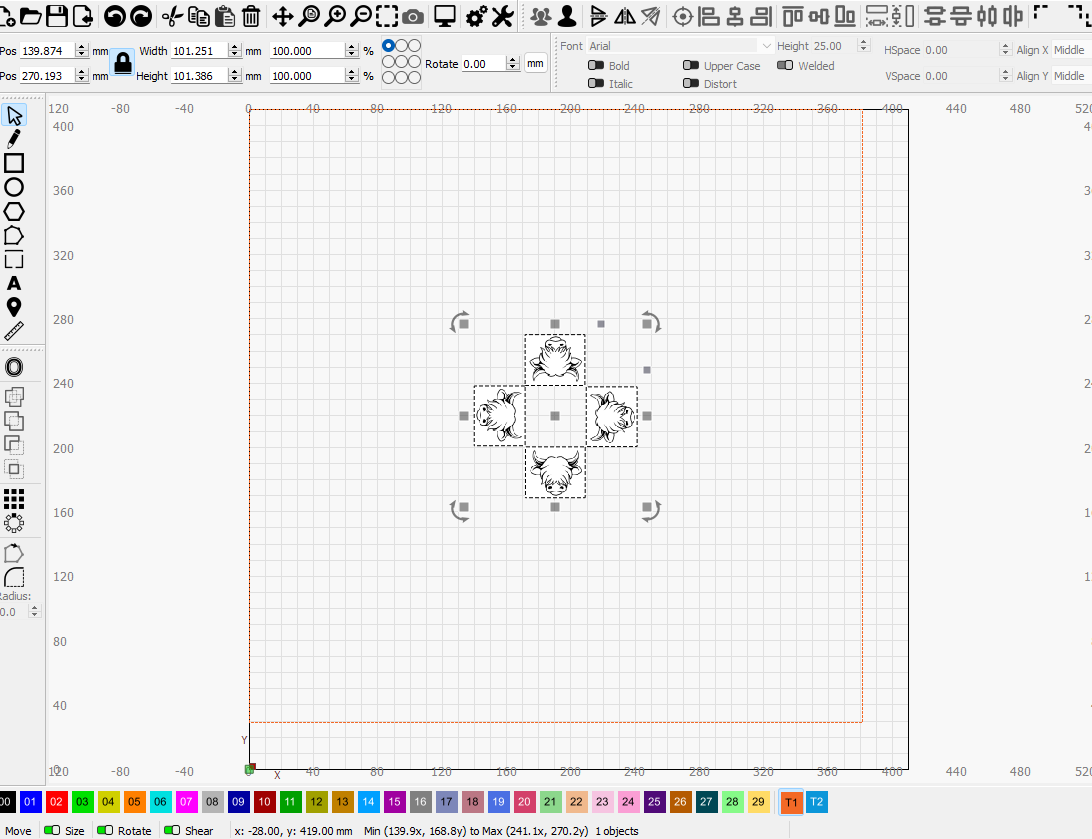Screen dimensions: 1092x839
Task: Select the Measure ruler tool
Action: (14, 331)
